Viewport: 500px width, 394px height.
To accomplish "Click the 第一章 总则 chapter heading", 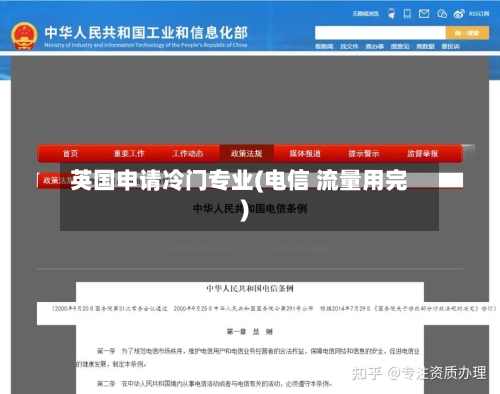I will [x=250, y=332].
